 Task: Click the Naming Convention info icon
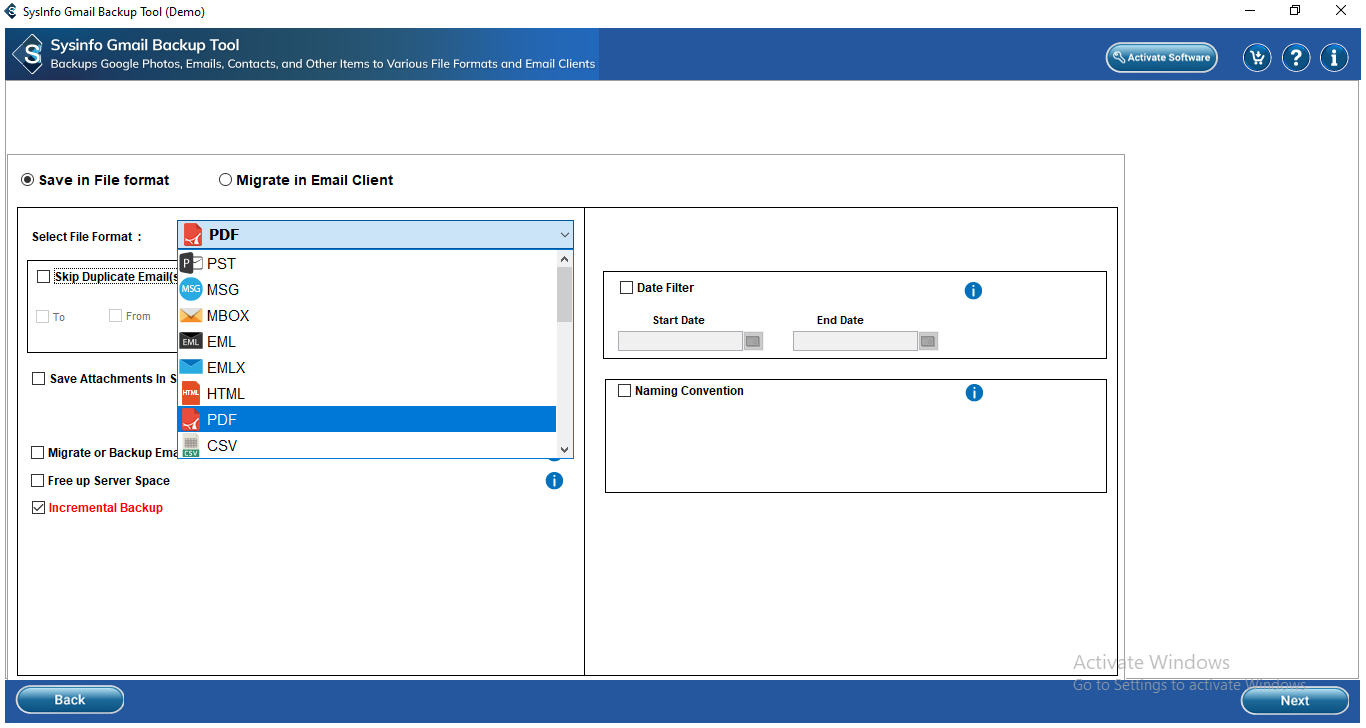click(x=974, y=393)
